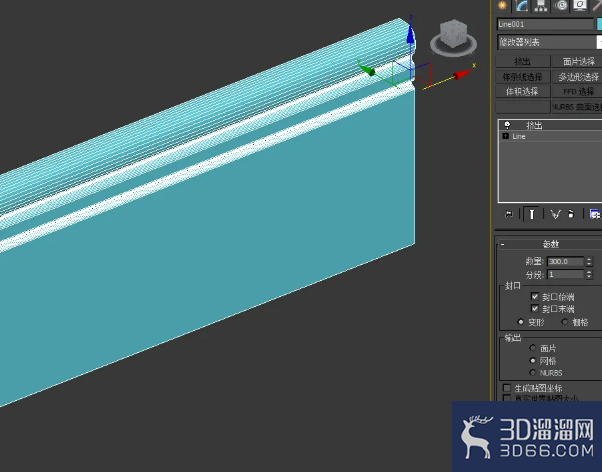Open Configure Modifier Sets icon
Image resolution: width=602 pixels, height=472 pixels.
pyautogui.click(x=595, y=214)
